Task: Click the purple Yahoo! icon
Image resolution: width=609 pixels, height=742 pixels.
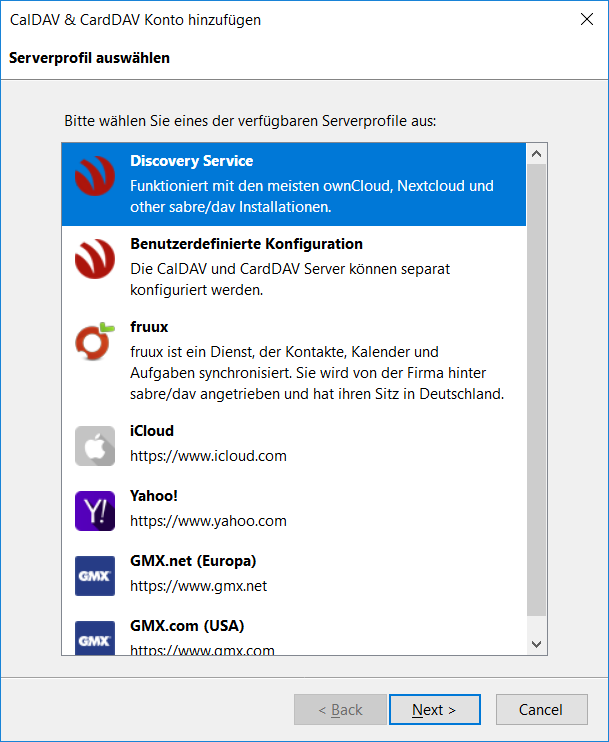Action: coord(95,511)
